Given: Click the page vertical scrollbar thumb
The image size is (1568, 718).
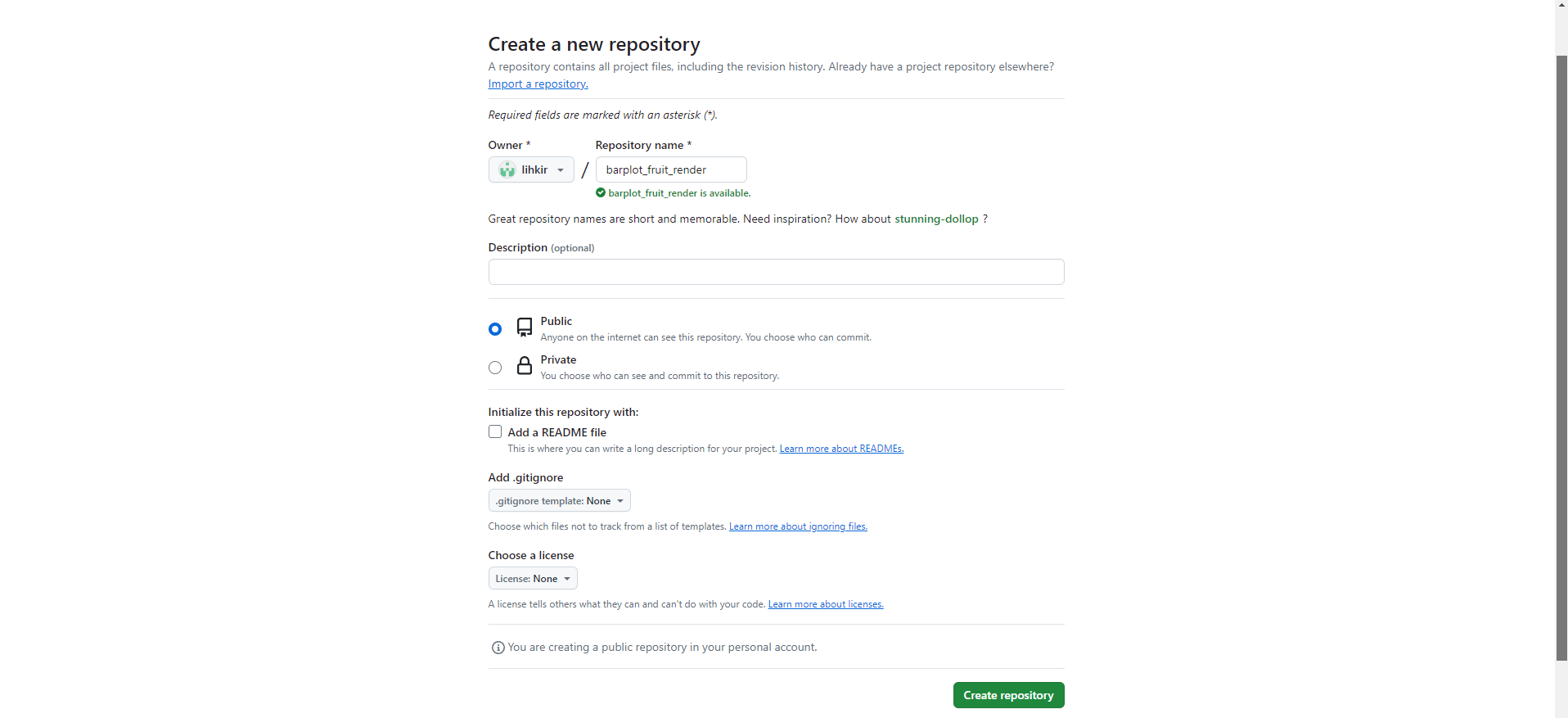Looking at the screenshot, I should coord(1561,357).
